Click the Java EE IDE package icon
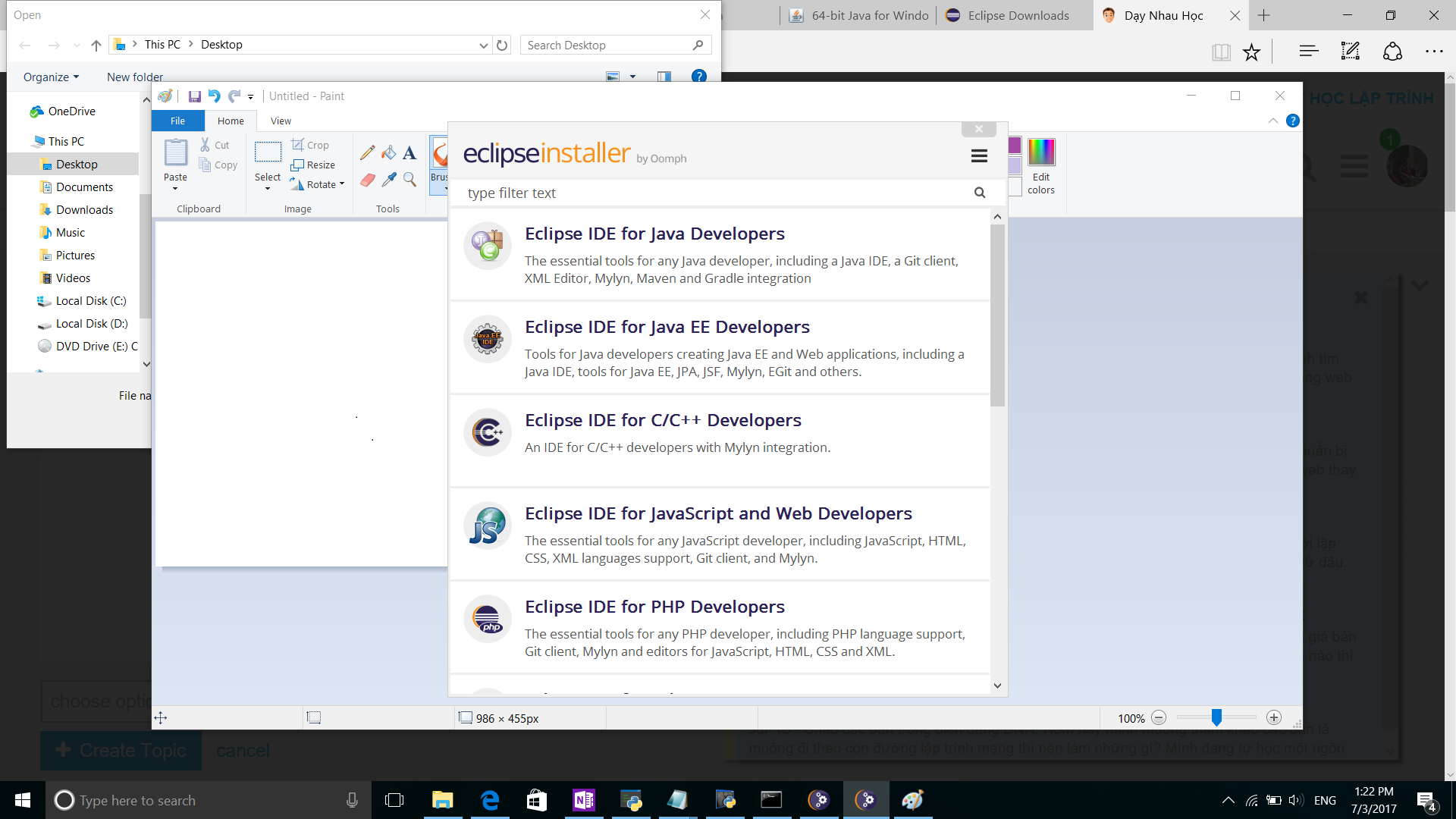 tap(488, 339)
